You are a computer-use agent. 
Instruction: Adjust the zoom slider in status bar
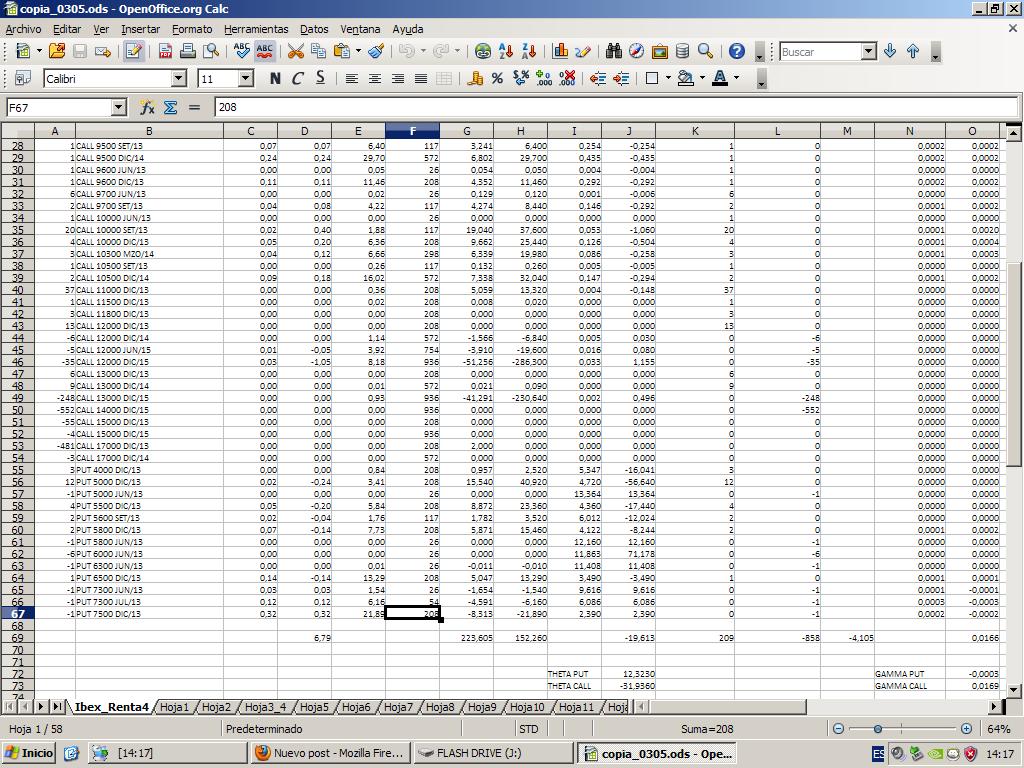coord(878,729)
